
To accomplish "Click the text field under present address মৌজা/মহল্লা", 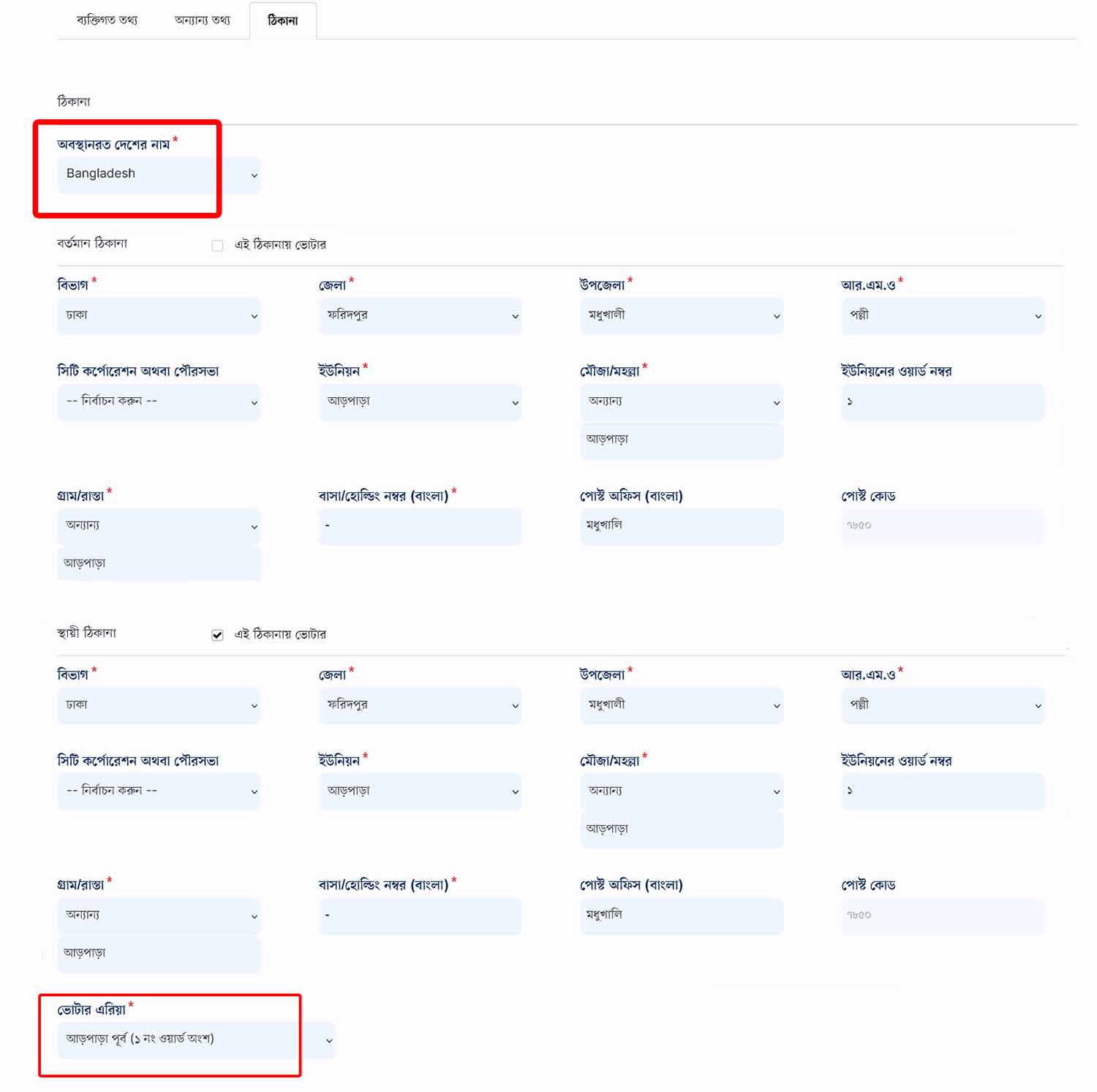I will point(681,440).
